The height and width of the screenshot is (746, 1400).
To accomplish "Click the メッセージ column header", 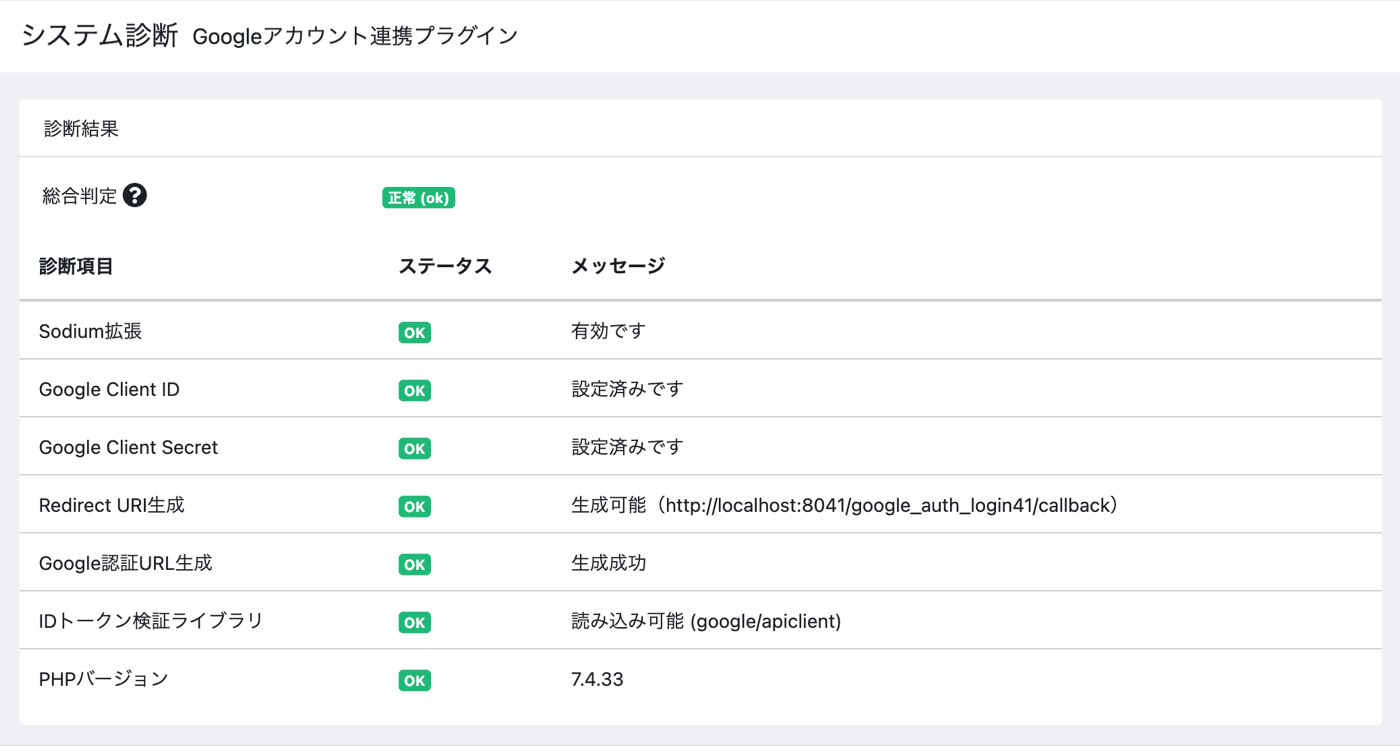I will [618, 266].
